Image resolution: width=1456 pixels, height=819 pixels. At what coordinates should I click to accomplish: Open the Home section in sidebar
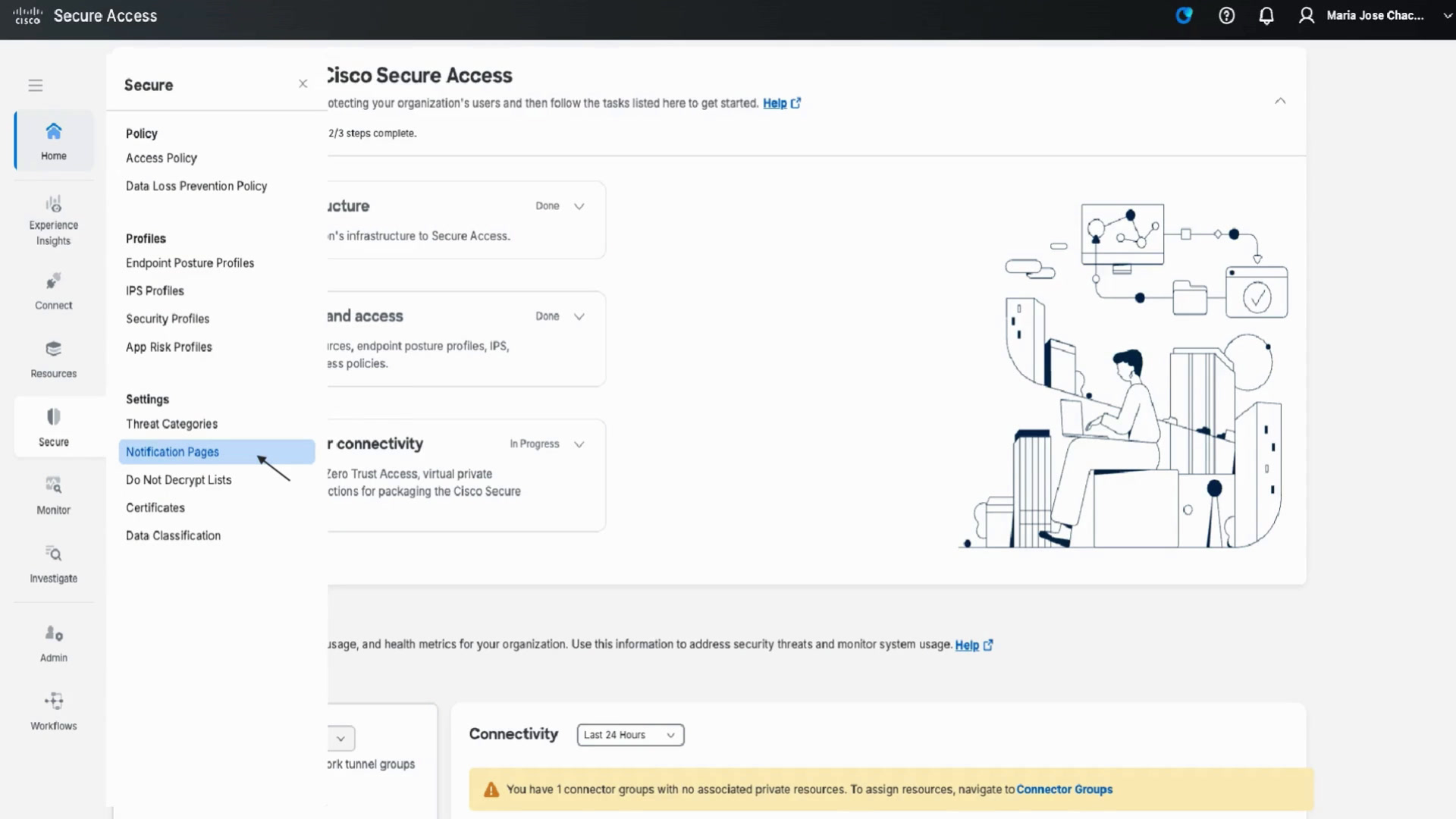click(54, 141)
